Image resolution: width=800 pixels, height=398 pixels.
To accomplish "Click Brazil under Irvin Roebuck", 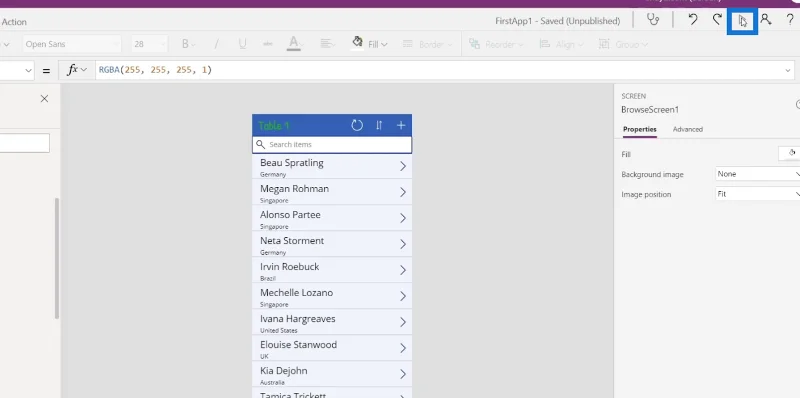I will [268, 279].
